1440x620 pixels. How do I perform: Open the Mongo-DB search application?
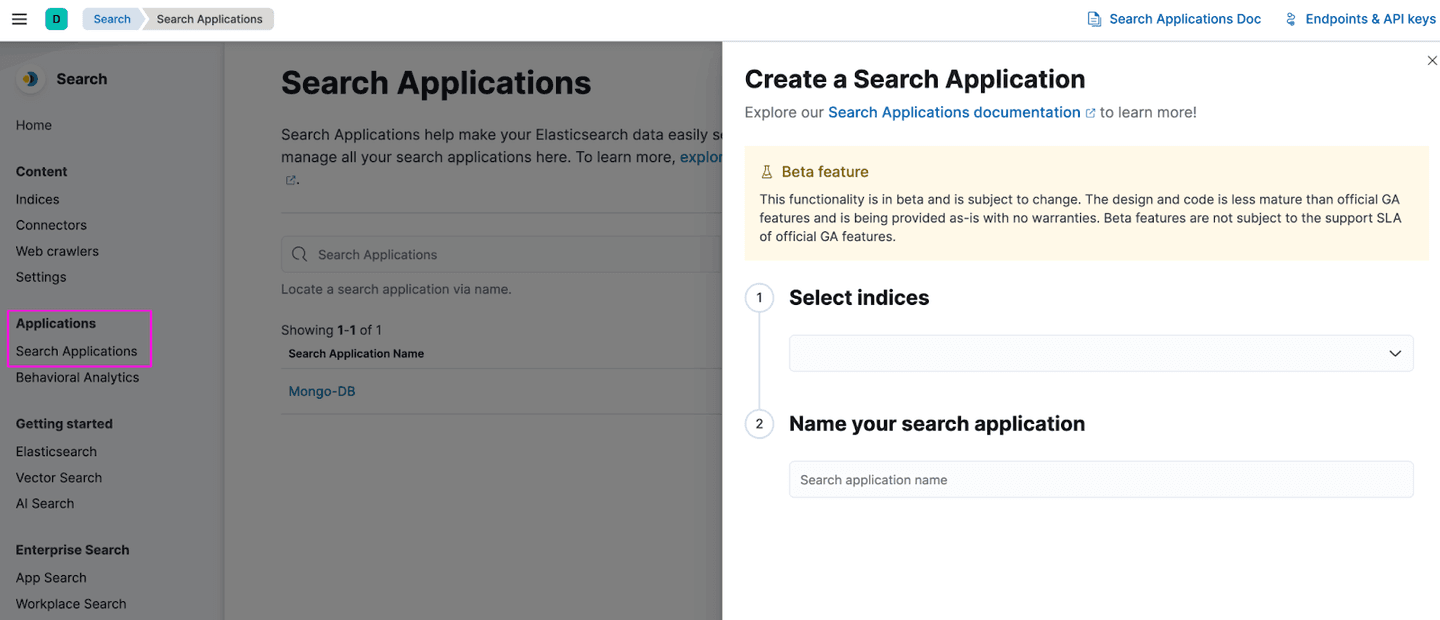(322, 391)
